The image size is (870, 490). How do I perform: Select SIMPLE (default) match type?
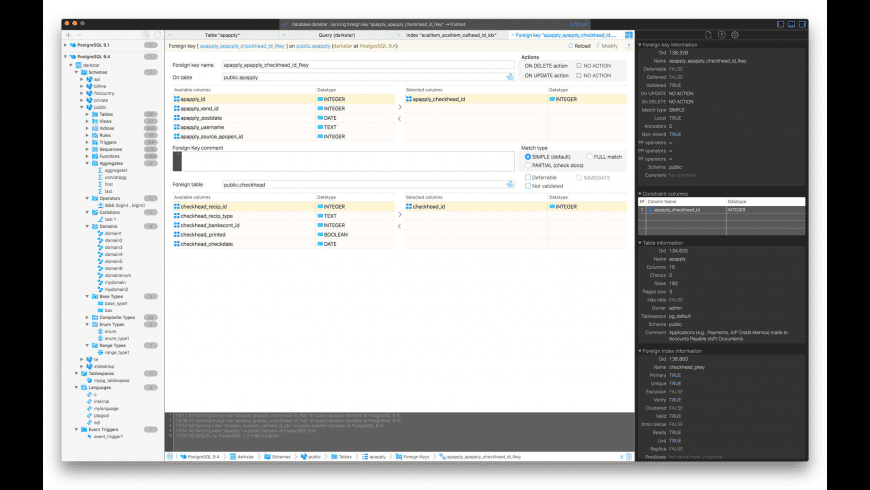(x=528, y=157)
